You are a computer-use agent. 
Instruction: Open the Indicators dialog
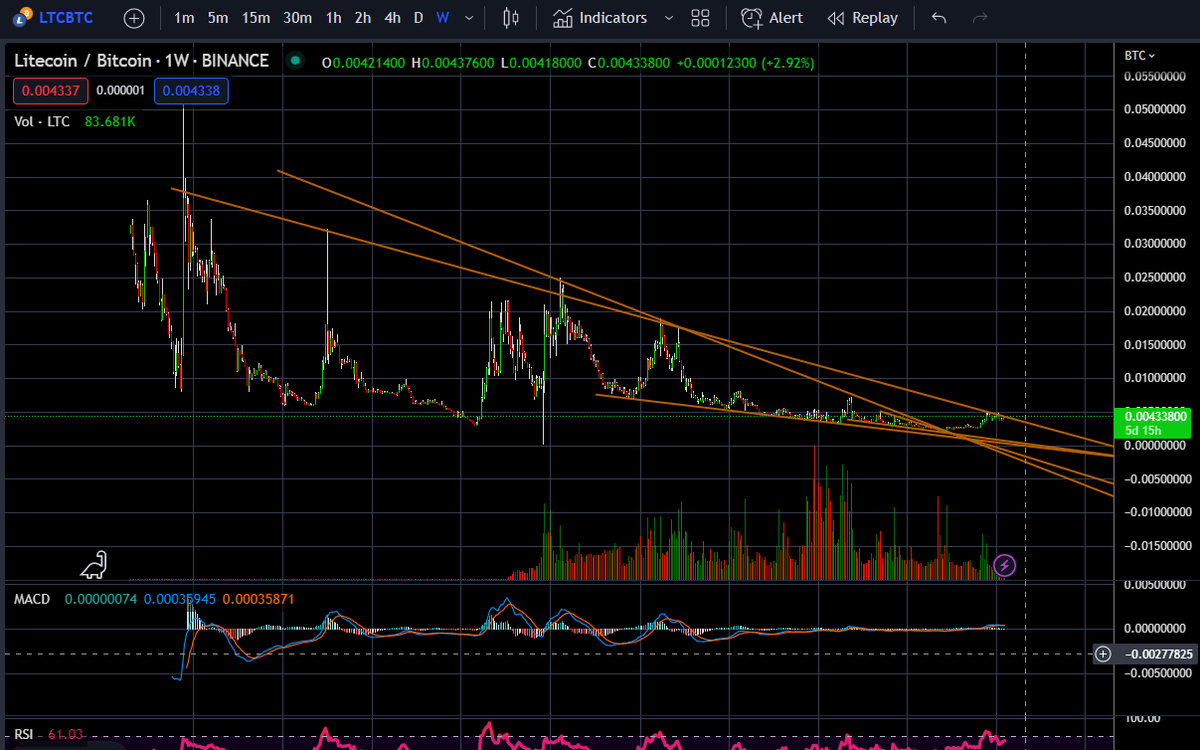point(600,18)
